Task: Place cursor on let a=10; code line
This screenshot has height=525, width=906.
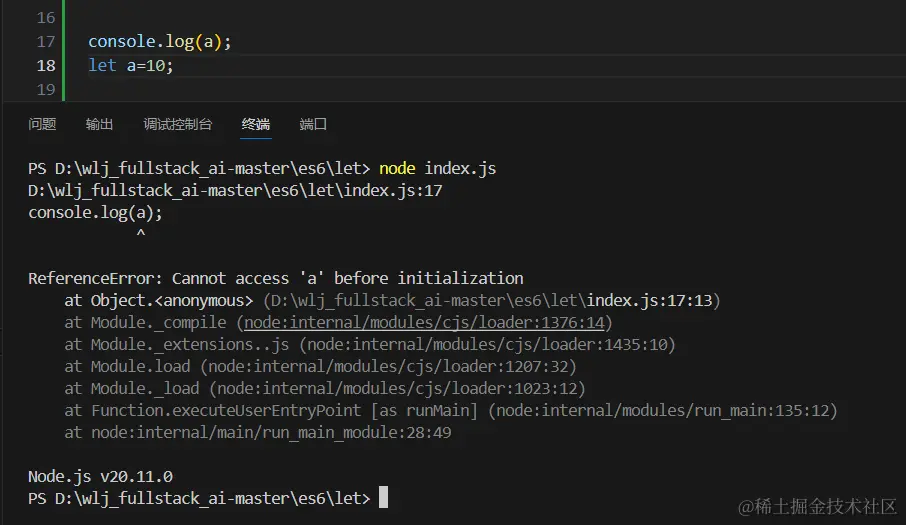Action: coord(131,65)
